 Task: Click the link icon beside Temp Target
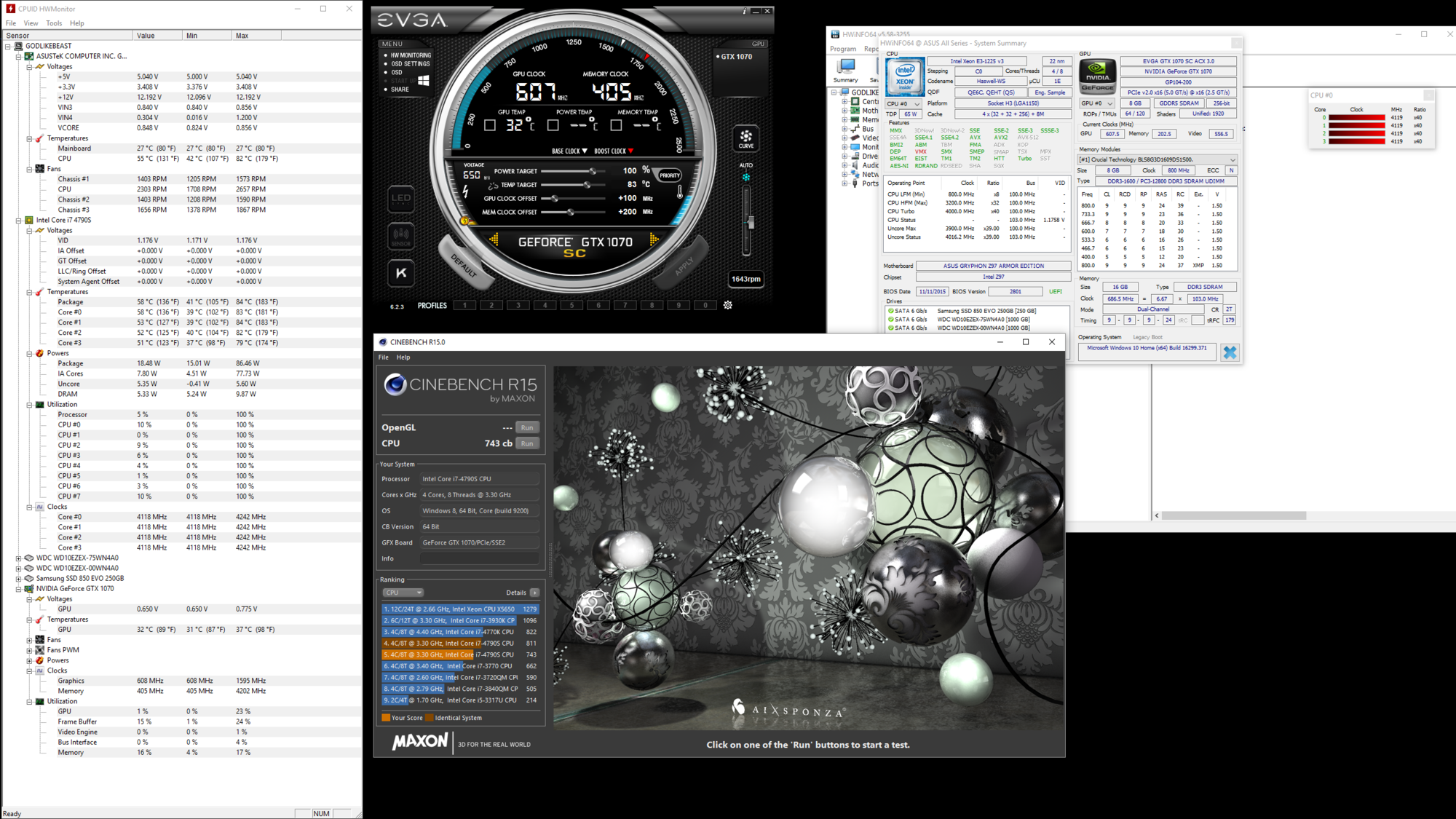coord(493,186)
